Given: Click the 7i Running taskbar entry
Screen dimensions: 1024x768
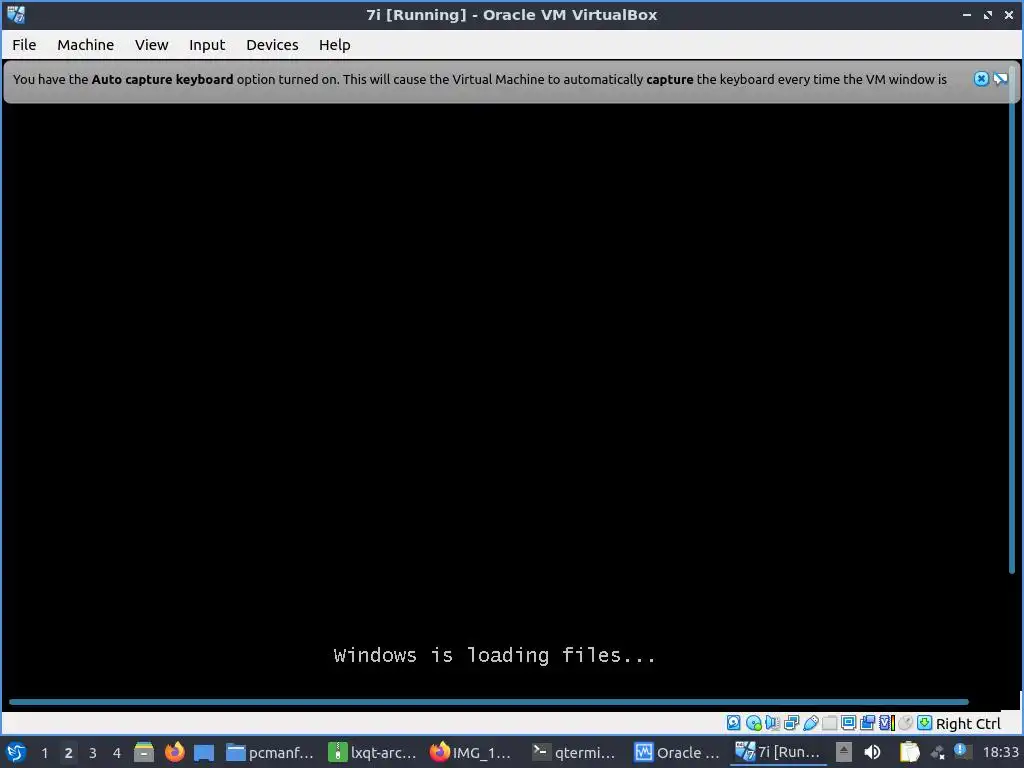Looking at the screenshot, I should pos(778,752).
